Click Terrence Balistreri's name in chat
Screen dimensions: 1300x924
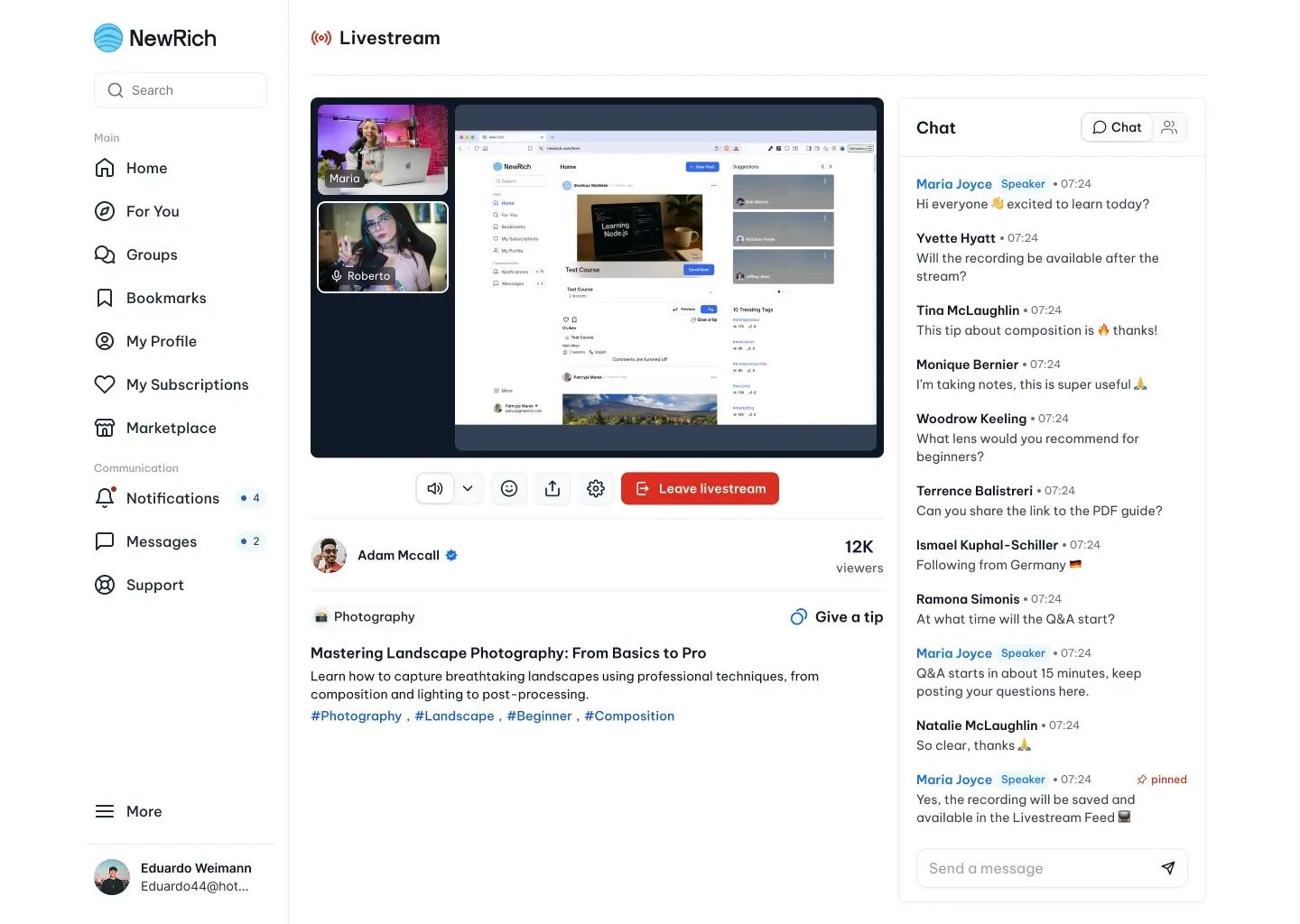coord(974,491)
